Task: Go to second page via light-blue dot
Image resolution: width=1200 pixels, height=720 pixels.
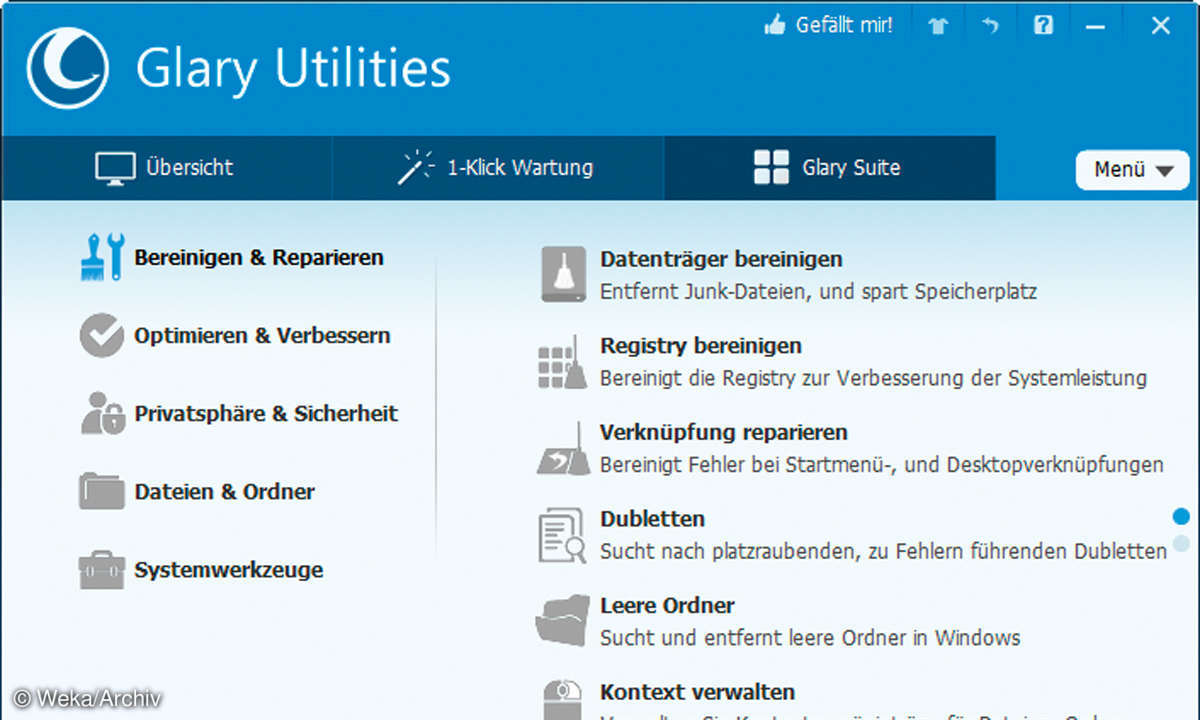Action: pyautogui.click(x=1181, y=544)
